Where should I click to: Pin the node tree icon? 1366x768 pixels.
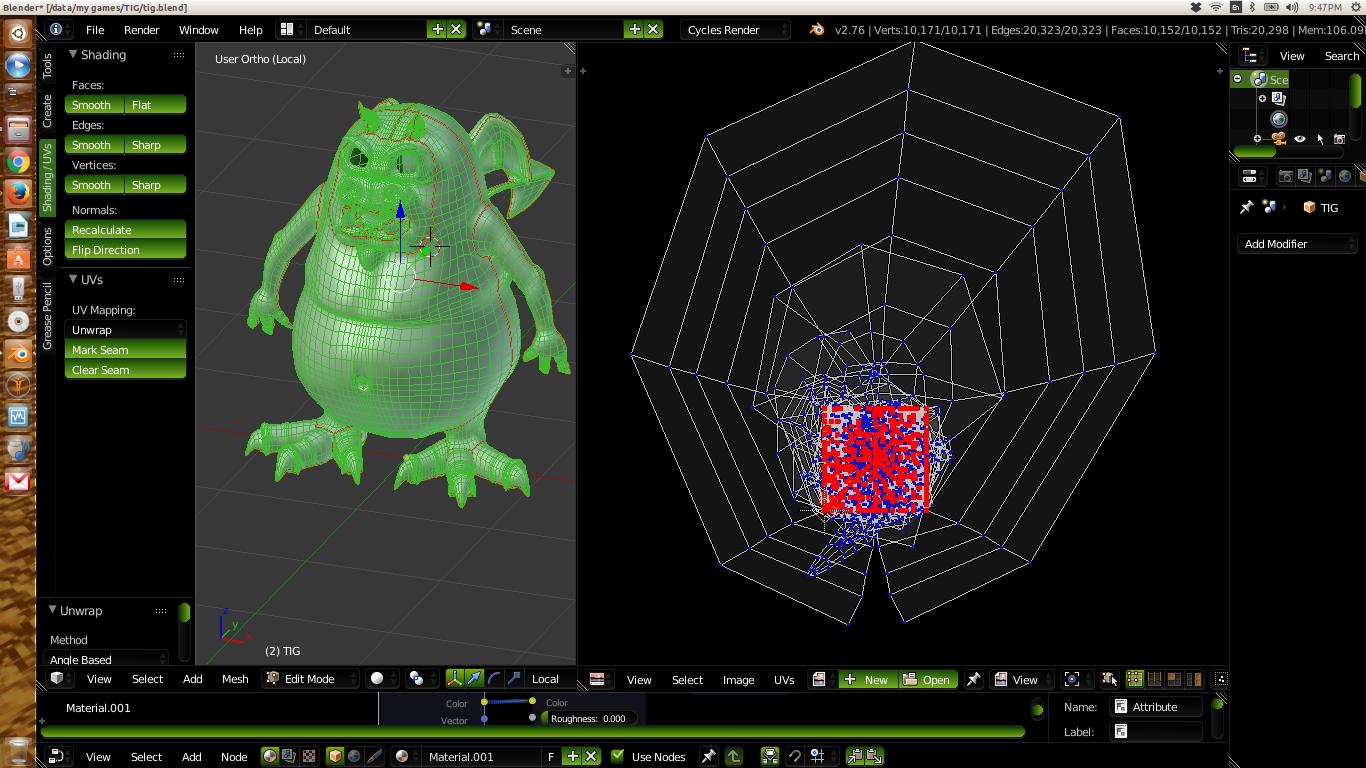coord(709,756)
